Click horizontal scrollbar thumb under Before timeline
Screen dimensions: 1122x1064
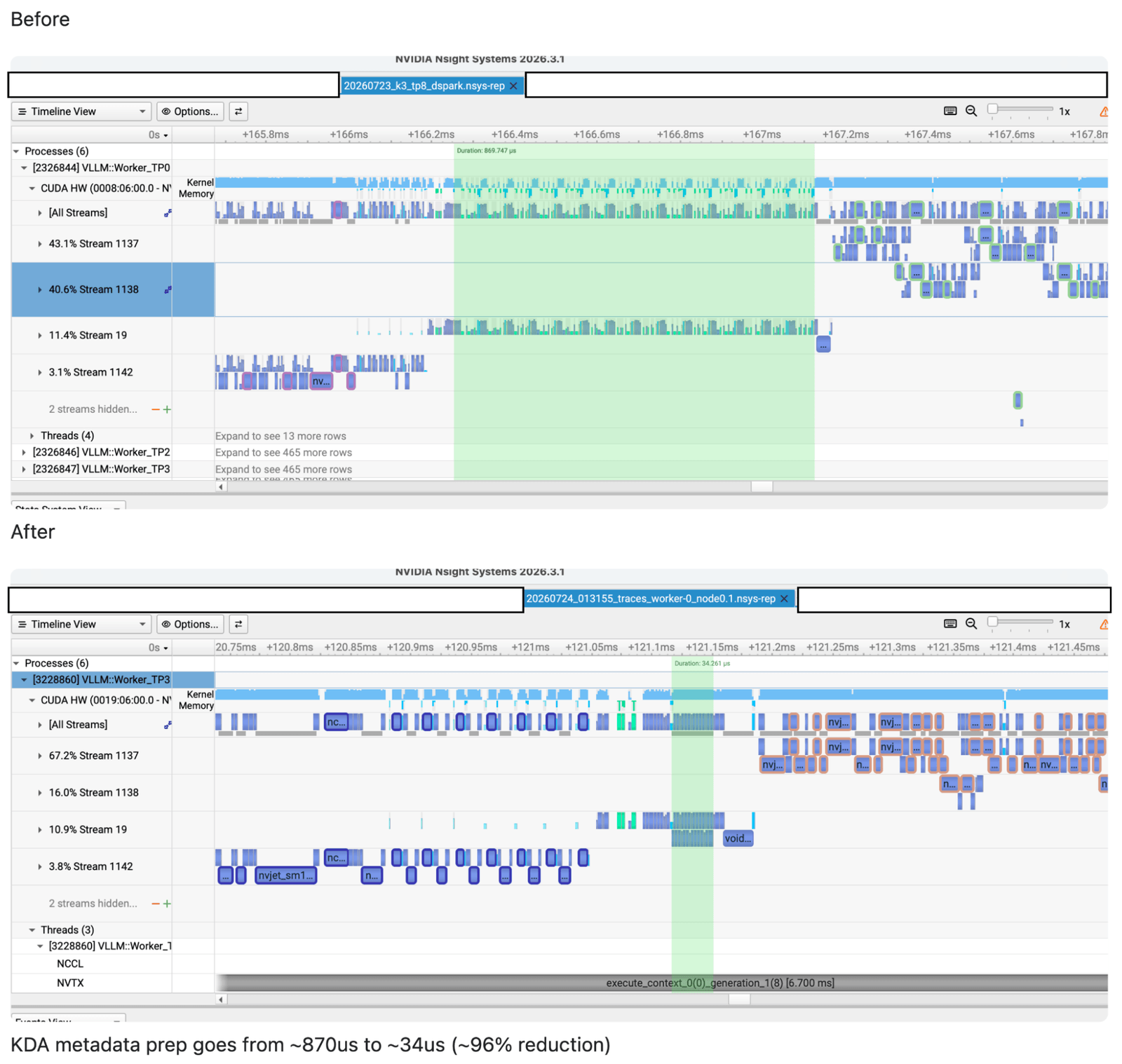point(762,486)
